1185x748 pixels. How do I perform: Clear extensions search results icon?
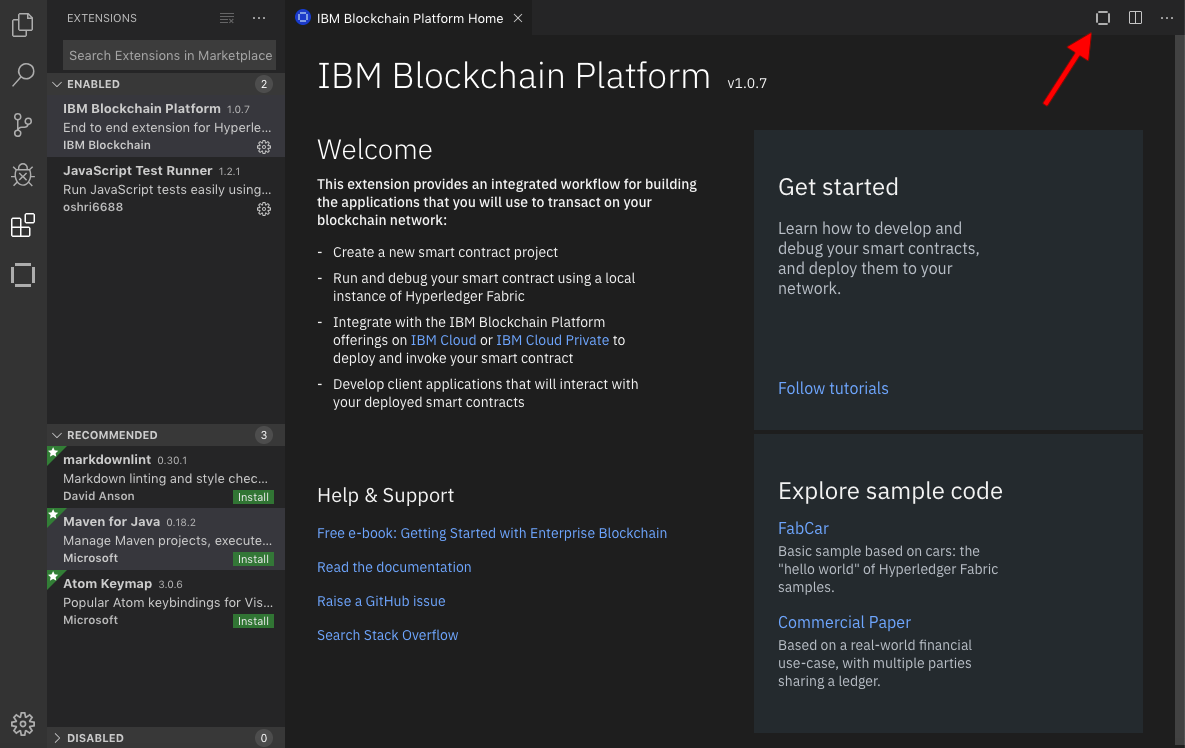(227, 18)
